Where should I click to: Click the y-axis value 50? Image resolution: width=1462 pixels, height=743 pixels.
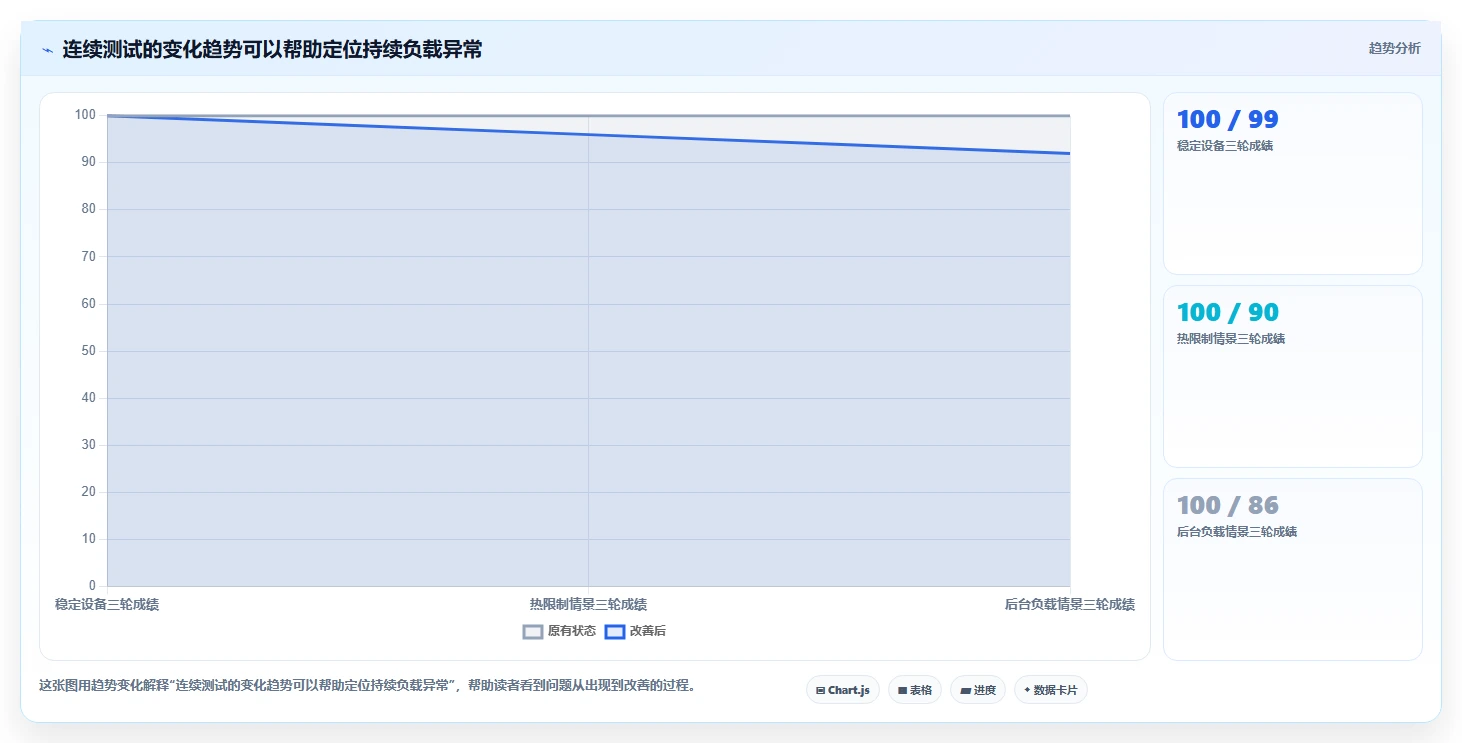pyautogui.click(x=88, y=351)
